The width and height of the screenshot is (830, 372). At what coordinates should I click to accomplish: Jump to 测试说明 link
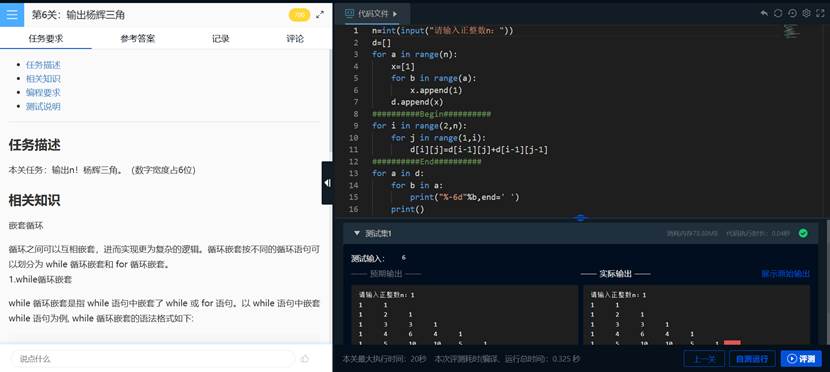43,106
